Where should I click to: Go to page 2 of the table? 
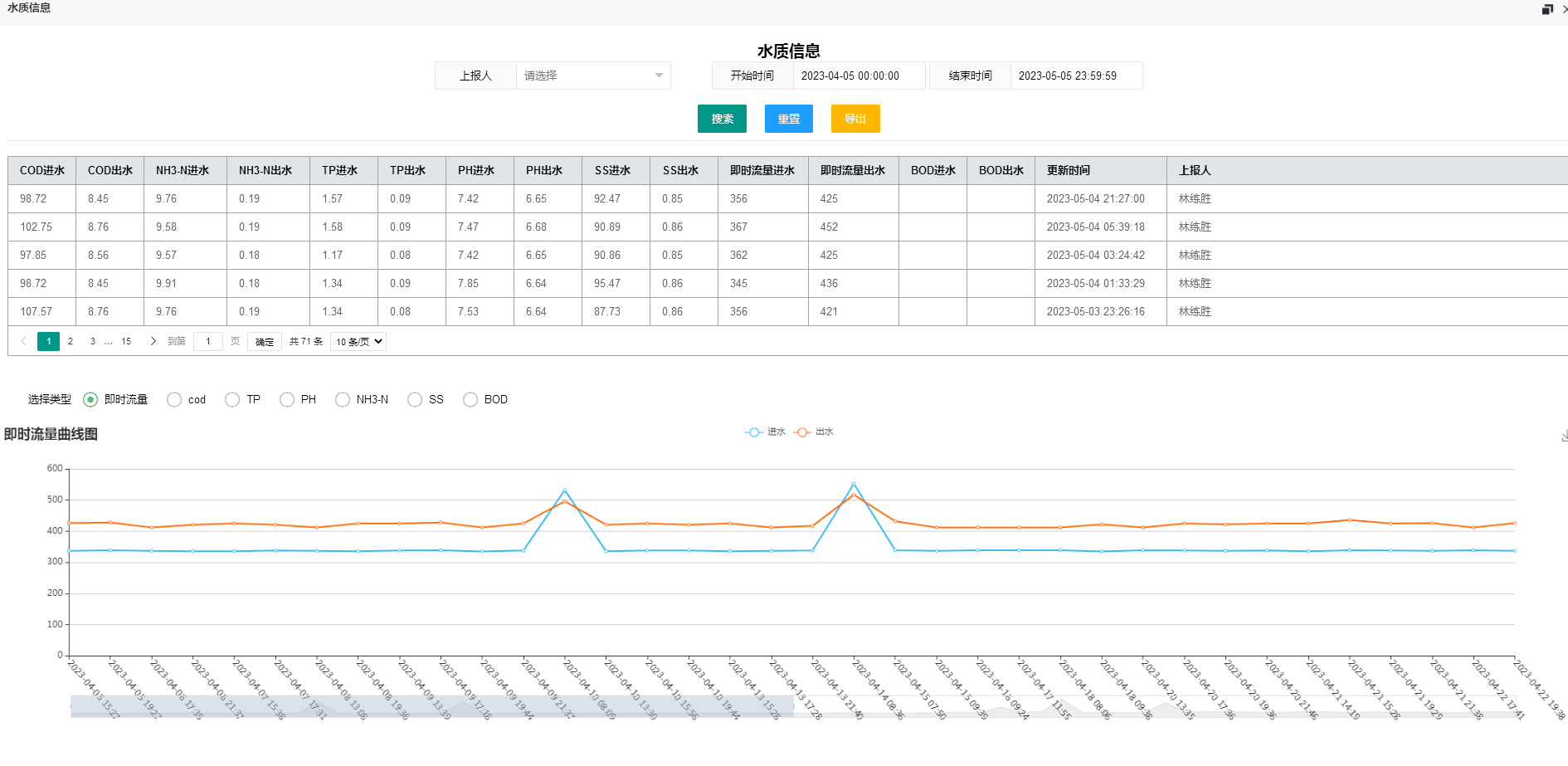(71, 341)
